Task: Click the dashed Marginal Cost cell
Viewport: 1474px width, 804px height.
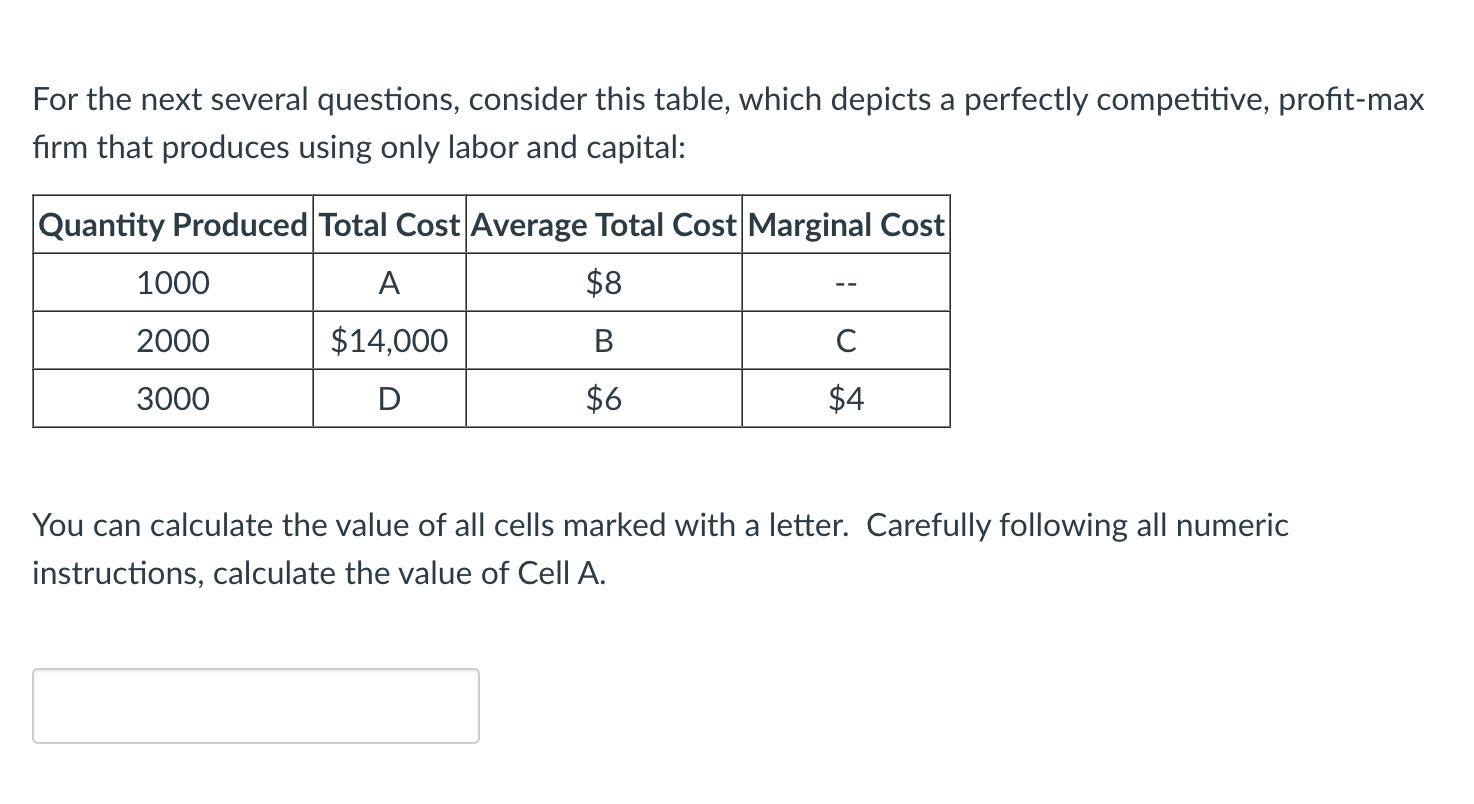Action: pyautogui.click(x=845, y=283)
